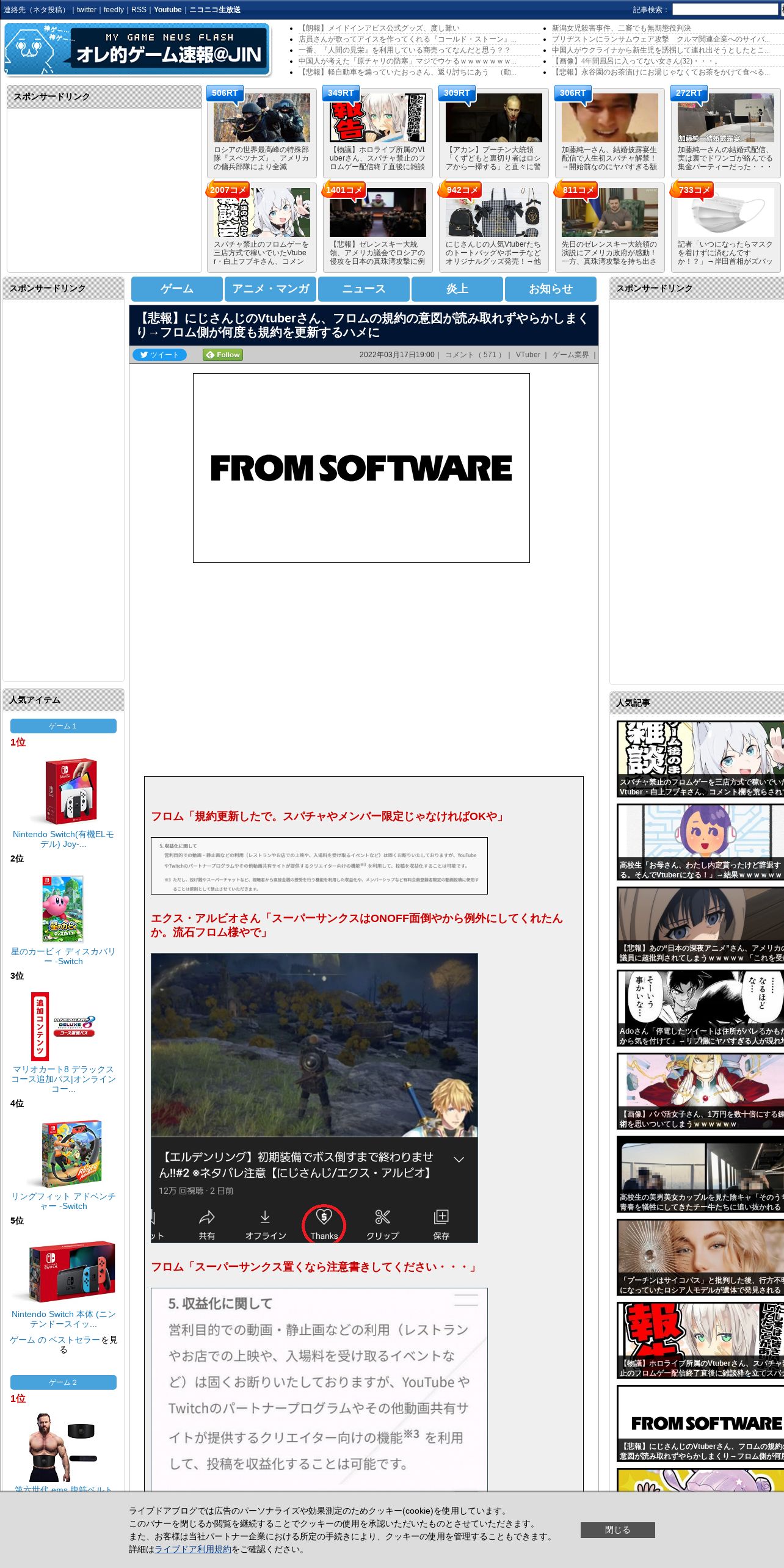Open the twitter link in top bar
This screenshot has height=1568, width=784.
point(86,10)
